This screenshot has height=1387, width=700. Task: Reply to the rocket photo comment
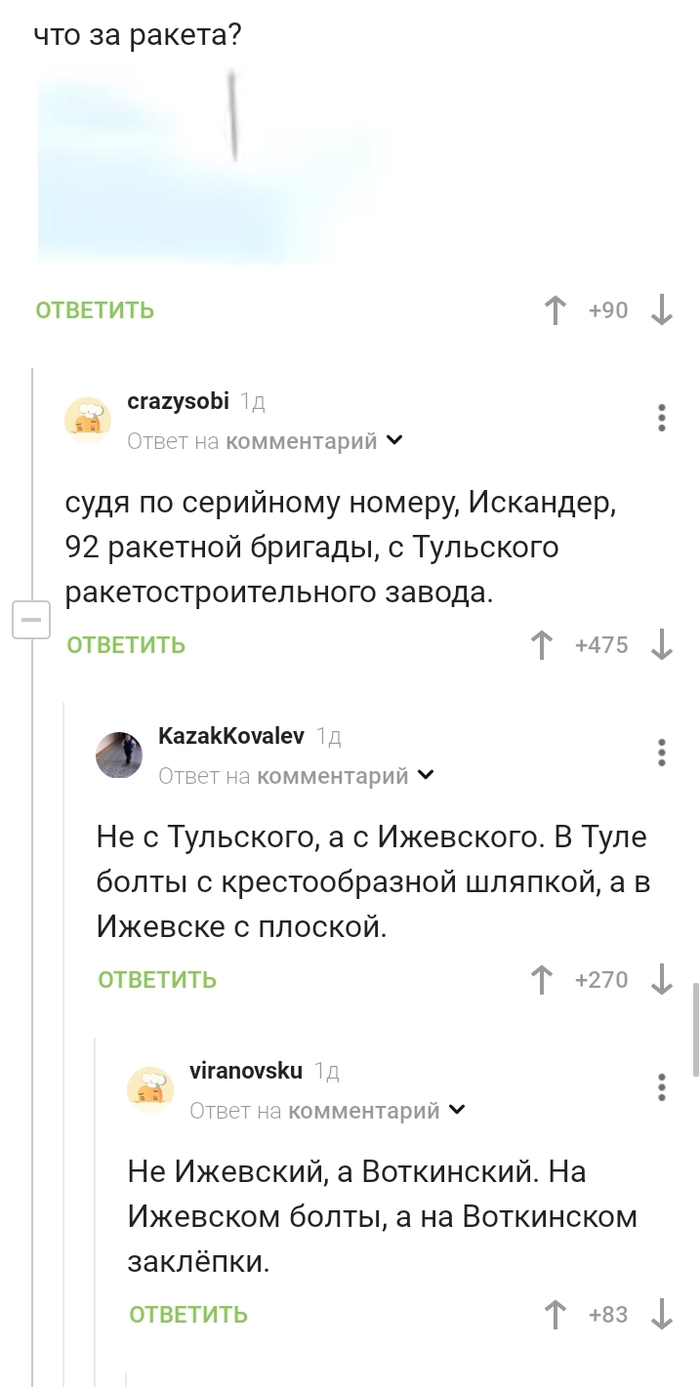(93, 310)
